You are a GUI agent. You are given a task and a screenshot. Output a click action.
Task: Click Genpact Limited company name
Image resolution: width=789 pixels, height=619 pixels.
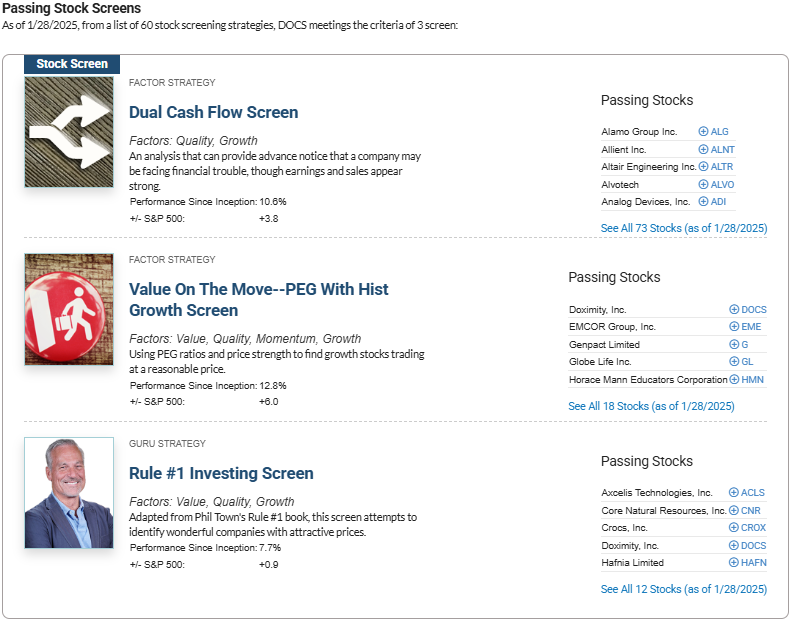[x=604, y=345]
